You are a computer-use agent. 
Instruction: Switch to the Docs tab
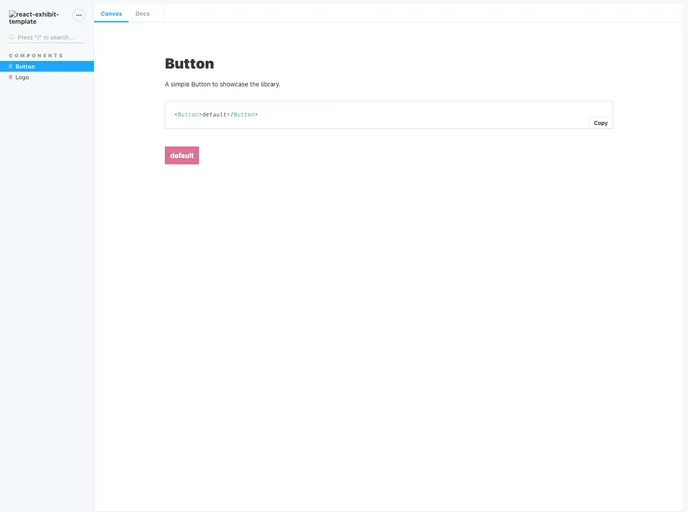click(x=142, y=14)
